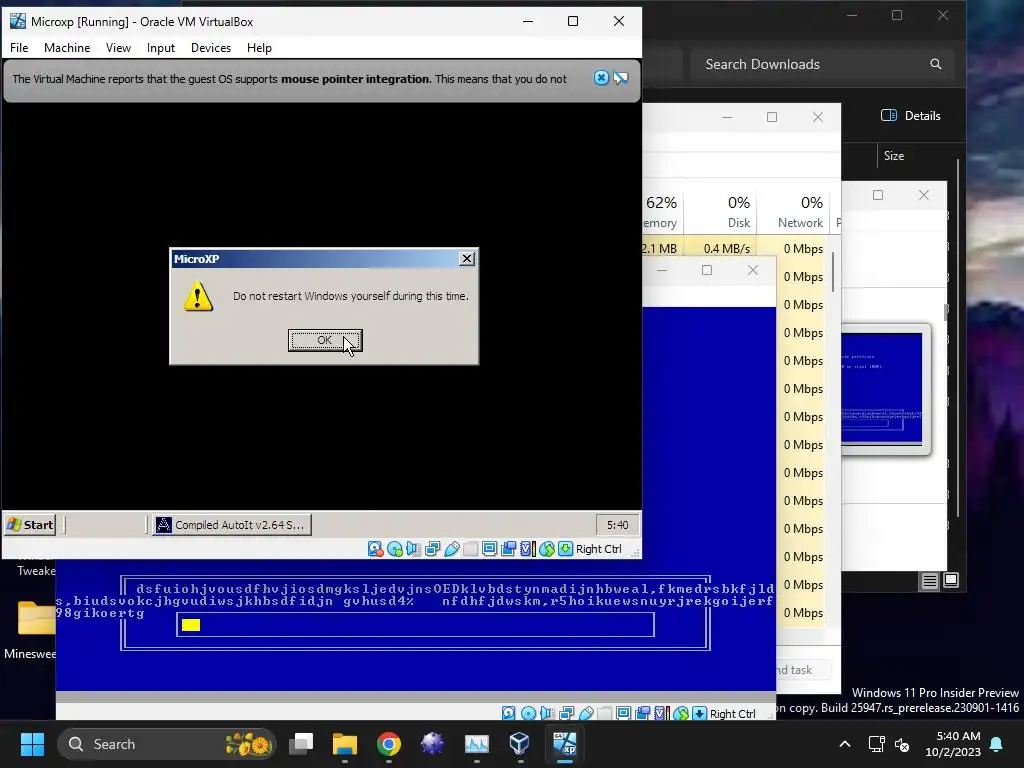
Task: Click shared folders icon in Microxp status bar
Action: click(470, 549)
